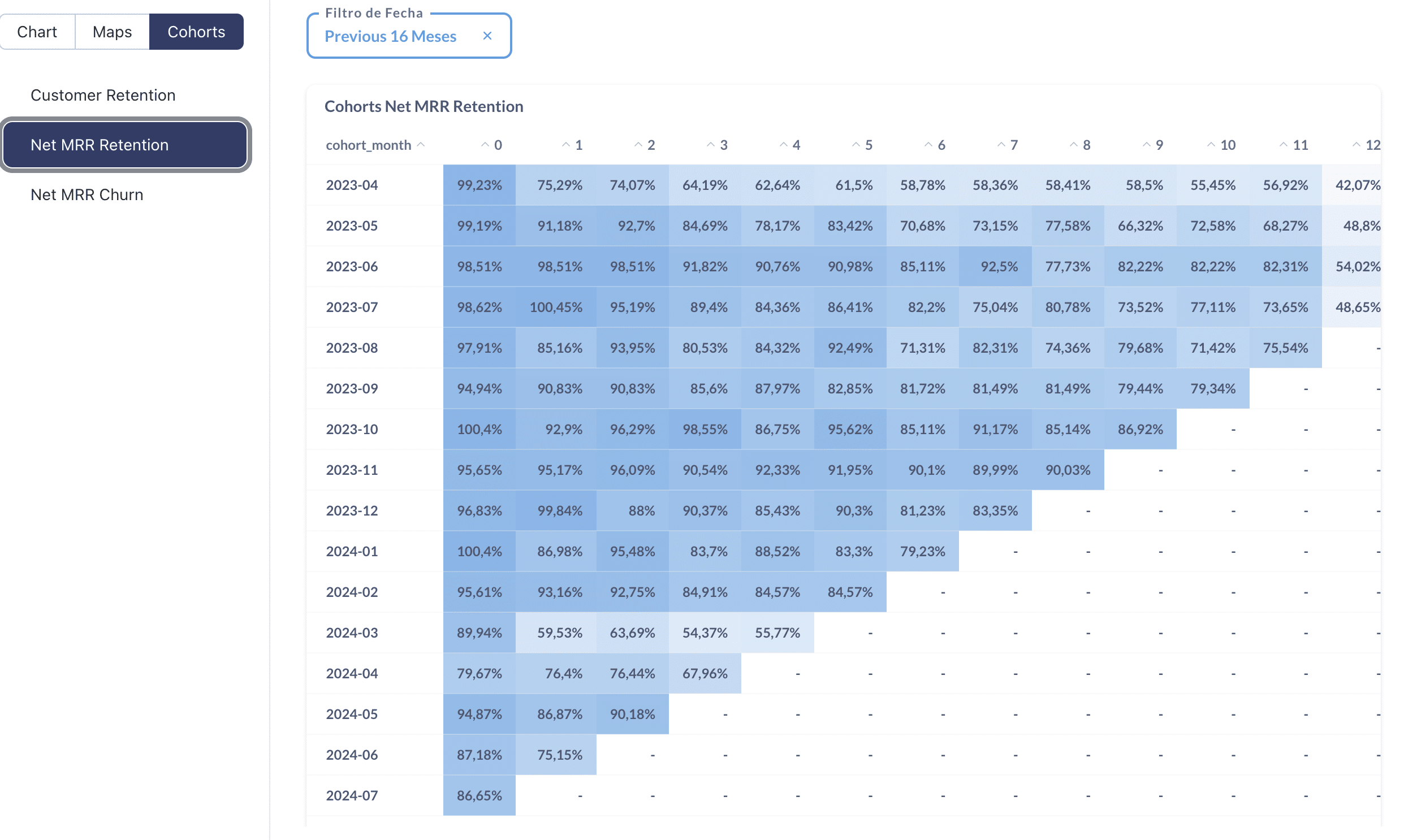Click the sort caret on column 0
Screen dimensions: 1417x840
(486, 145)
